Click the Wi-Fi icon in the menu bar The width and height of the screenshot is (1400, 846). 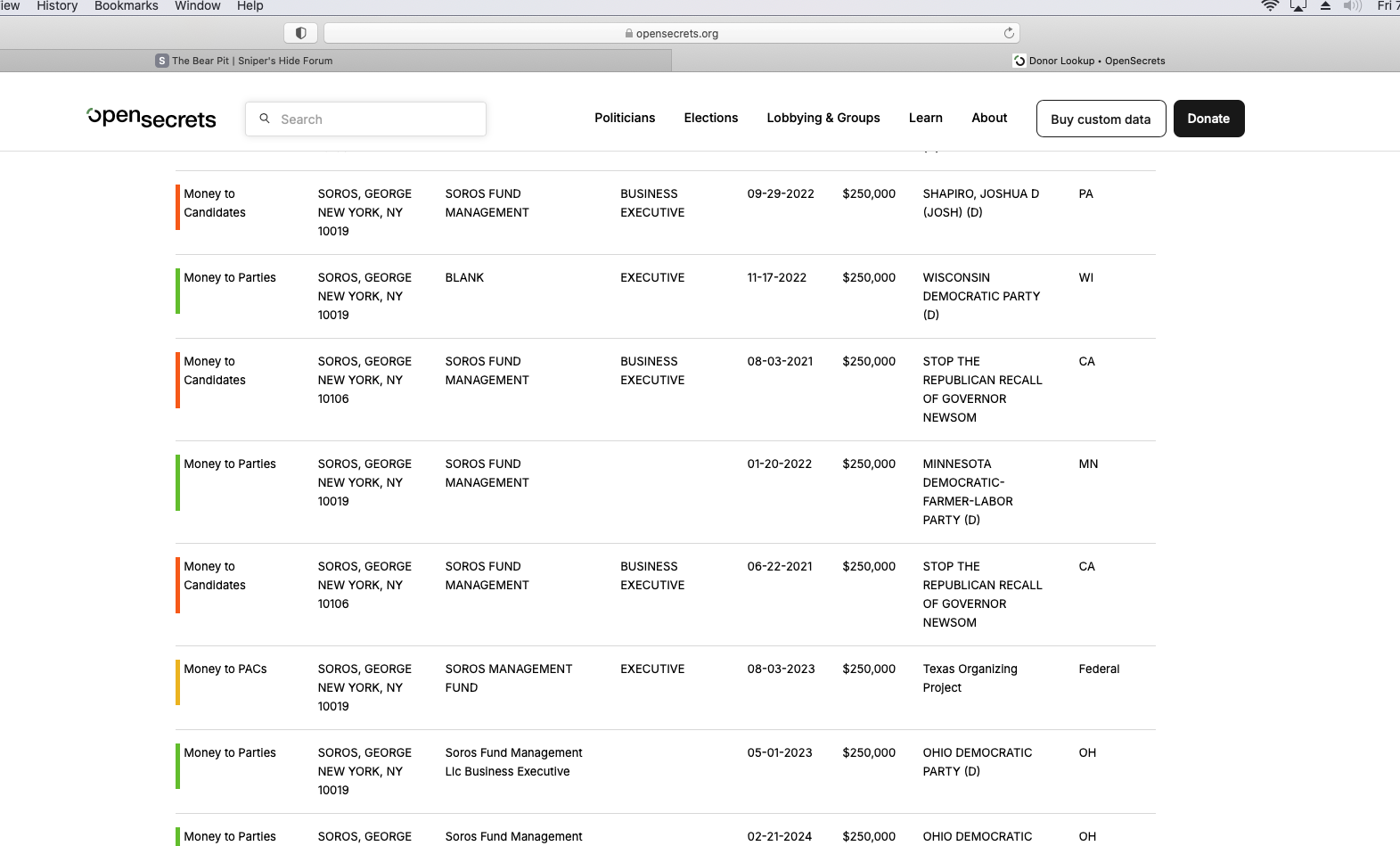pos(1271,6)
